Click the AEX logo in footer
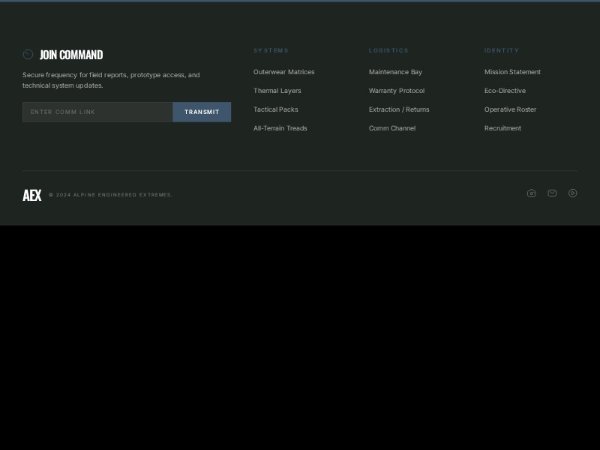 click(x=32, y=195)
